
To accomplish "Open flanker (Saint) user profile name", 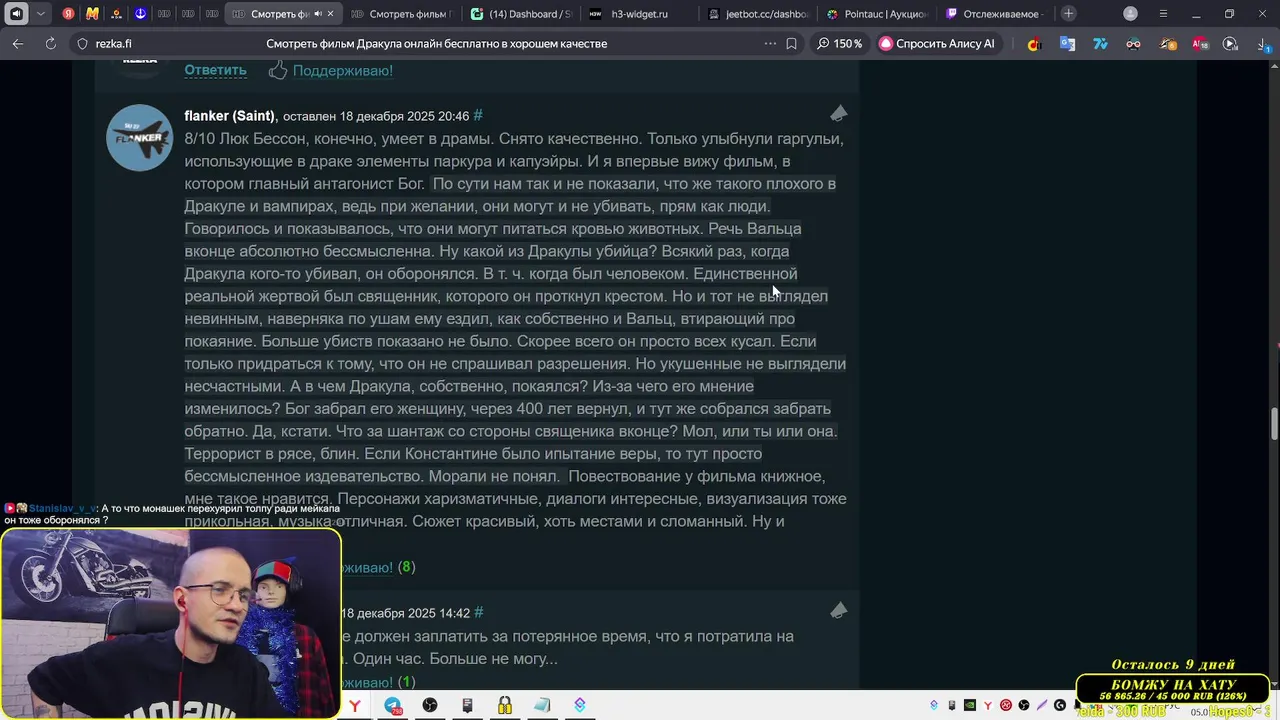I will pos(230,116).
